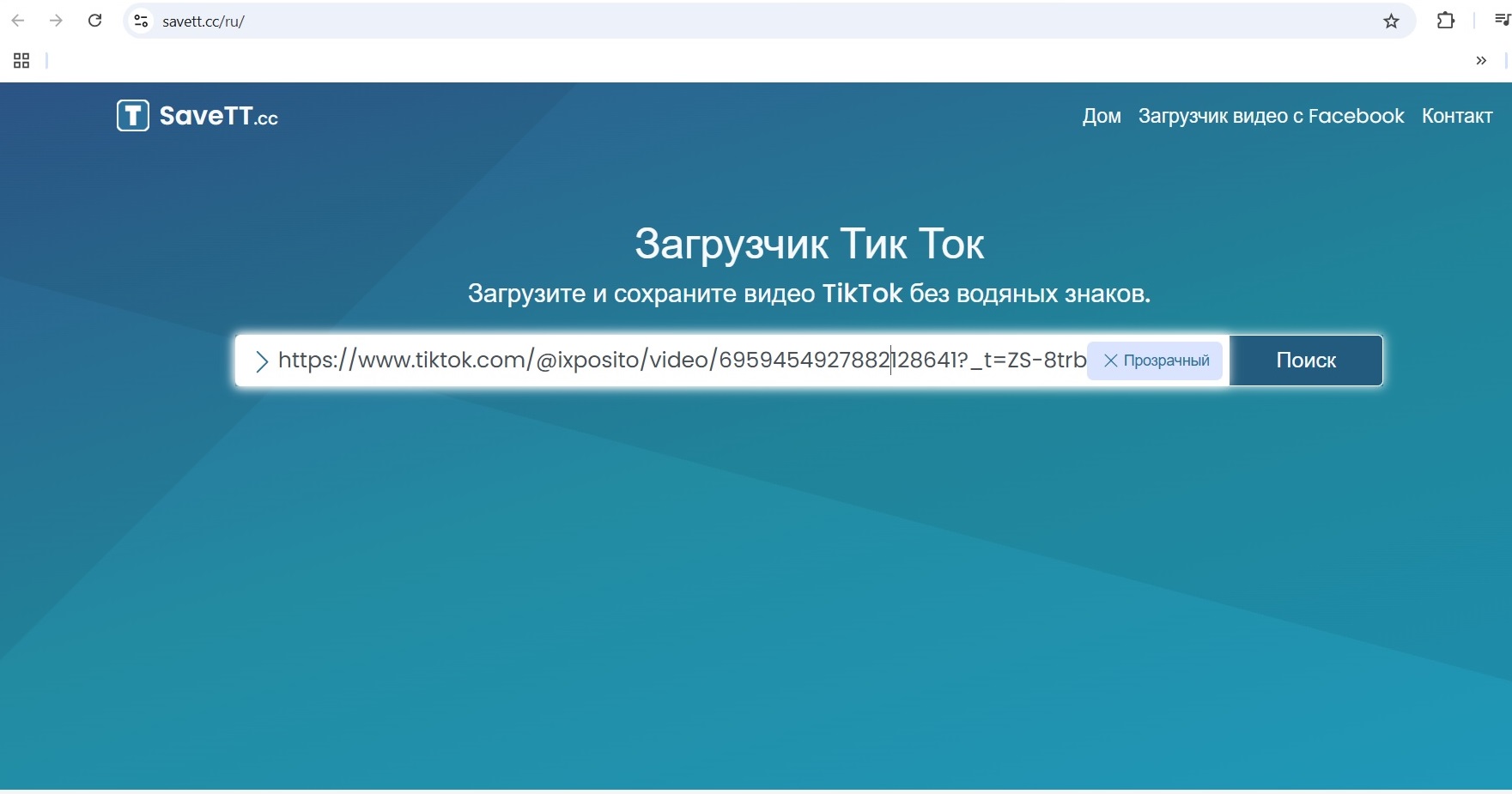Open Загрузчик видео с Facebook page
The height and width of the screenshot is (794, 1512).
1271,116
